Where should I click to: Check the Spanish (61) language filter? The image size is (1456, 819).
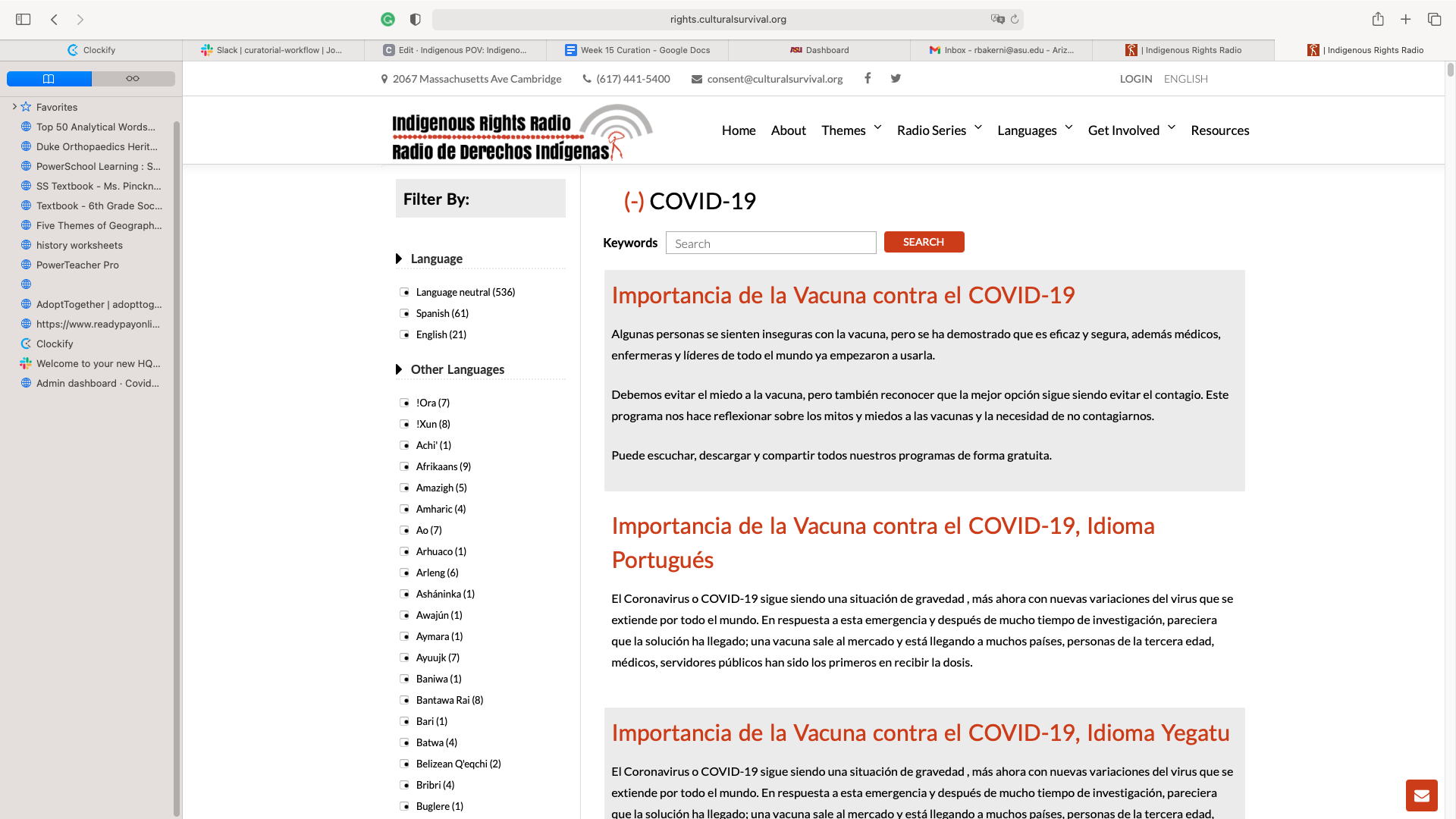(405, 313)
